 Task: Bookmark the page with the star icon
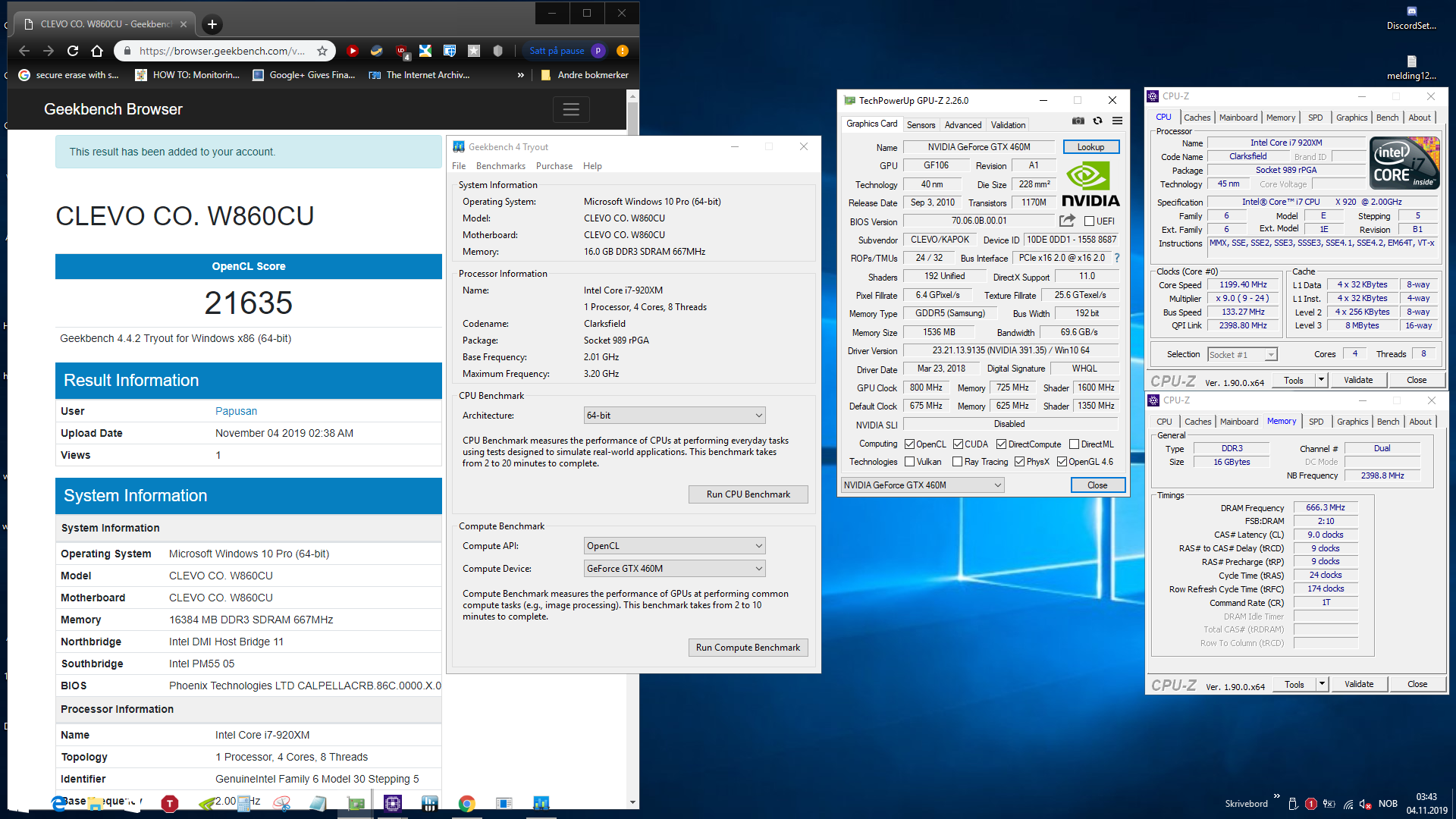[322, 51]
